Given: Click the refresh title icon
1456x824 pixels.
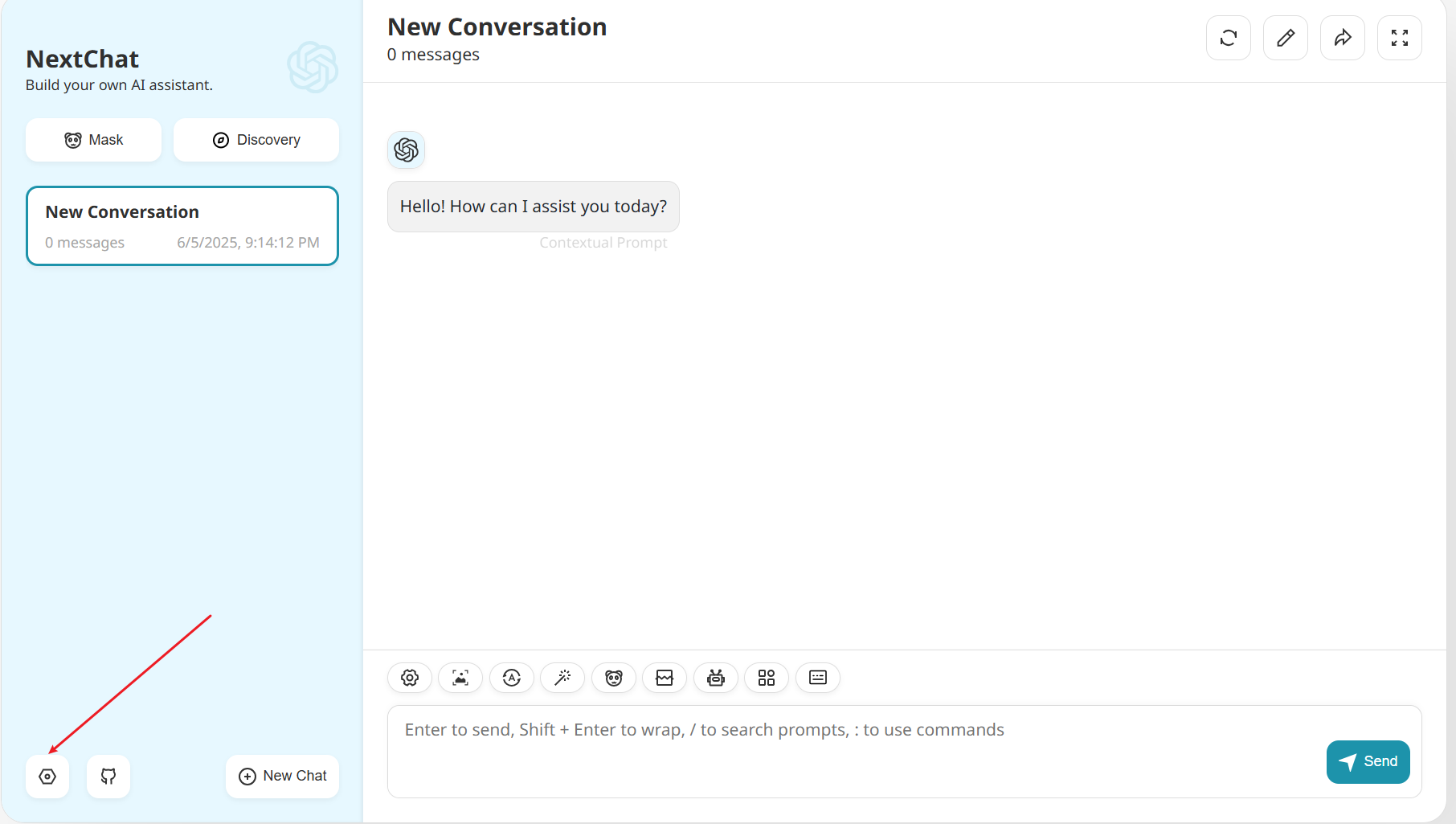Looking at the screenshot, I should click(x=1229, y=38).
